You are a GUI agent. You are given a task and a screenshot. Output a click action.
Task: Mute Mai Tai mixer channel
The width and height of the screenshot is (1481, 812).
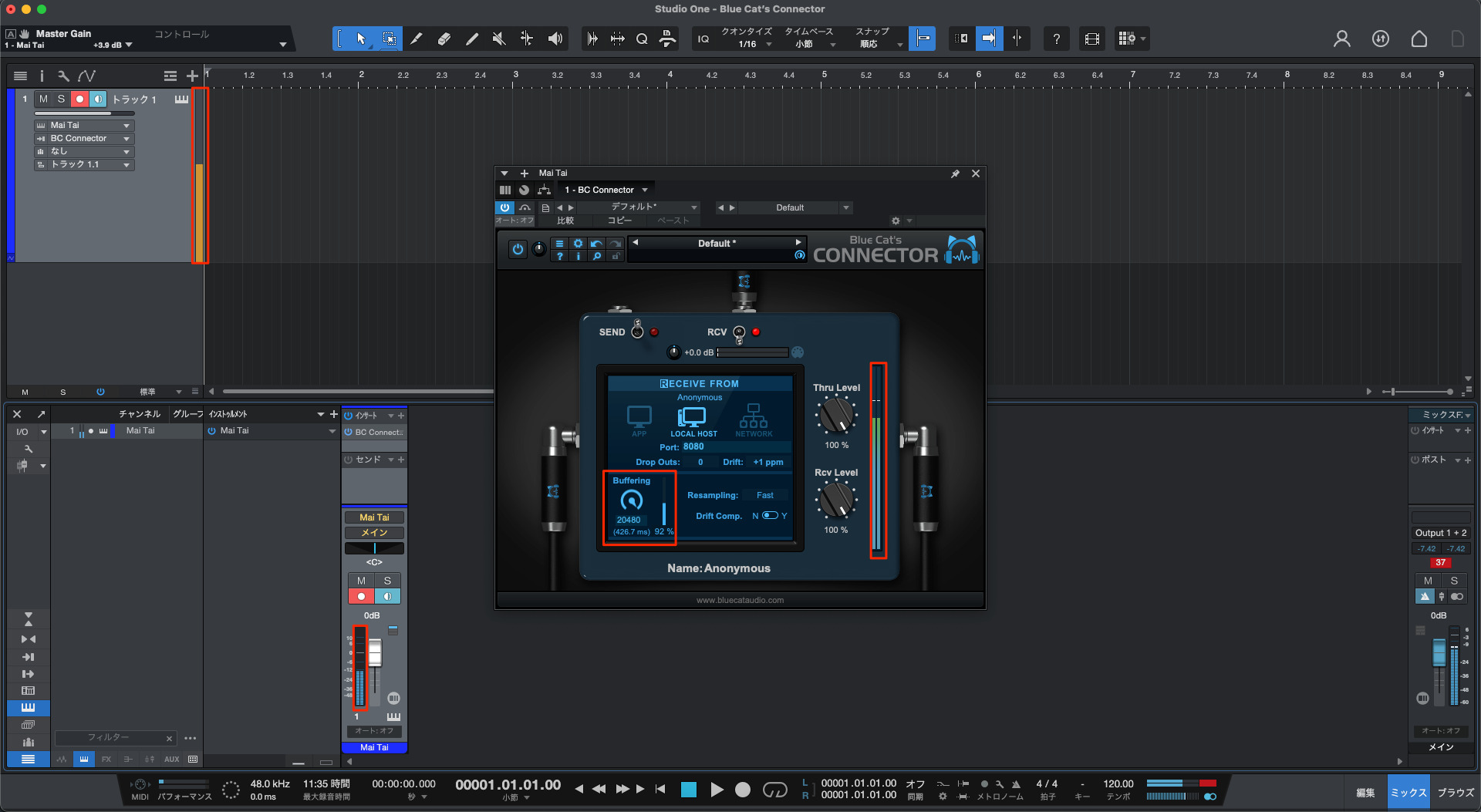[x=361, y=581]
